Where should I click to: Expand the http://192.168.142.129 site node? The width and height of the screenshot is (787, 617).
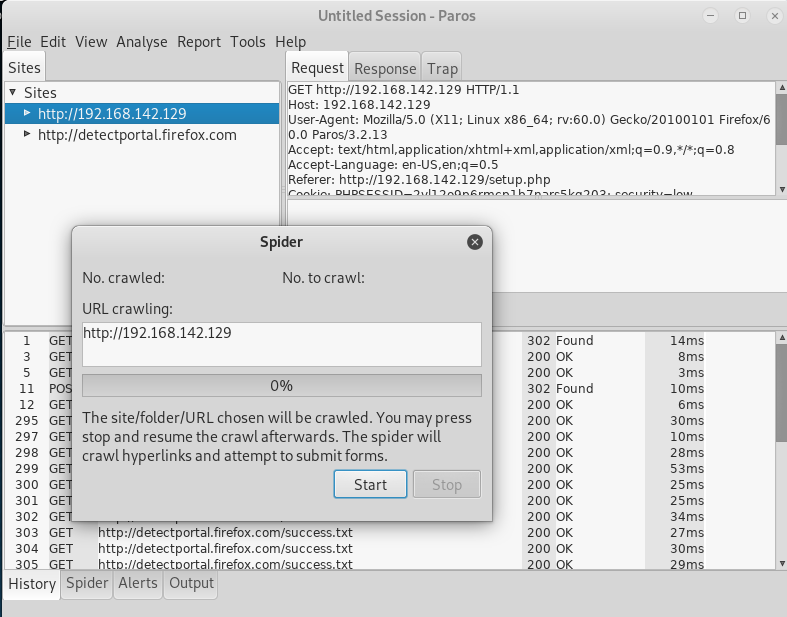(27, 113)
